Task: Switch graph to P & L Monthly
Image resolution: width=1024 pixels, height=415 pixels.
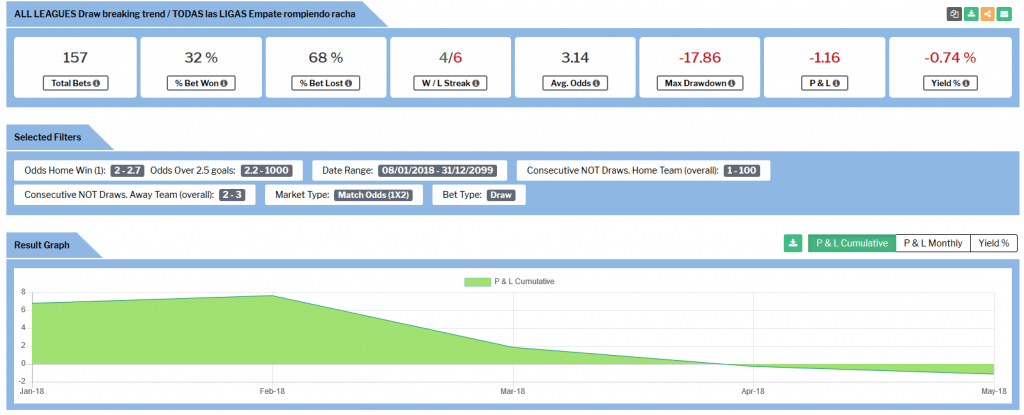Action: 932,243
